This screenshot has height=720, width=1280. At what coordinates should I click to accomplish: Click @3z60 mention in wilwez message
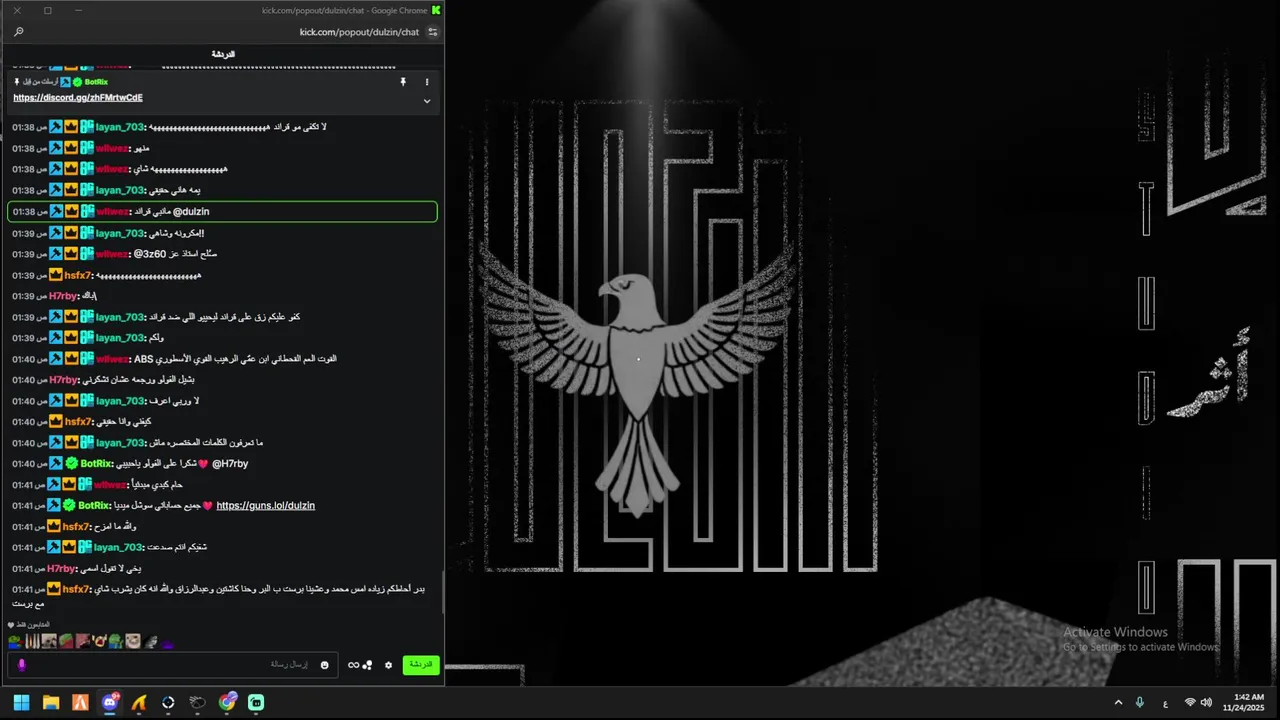pos(150,254)
